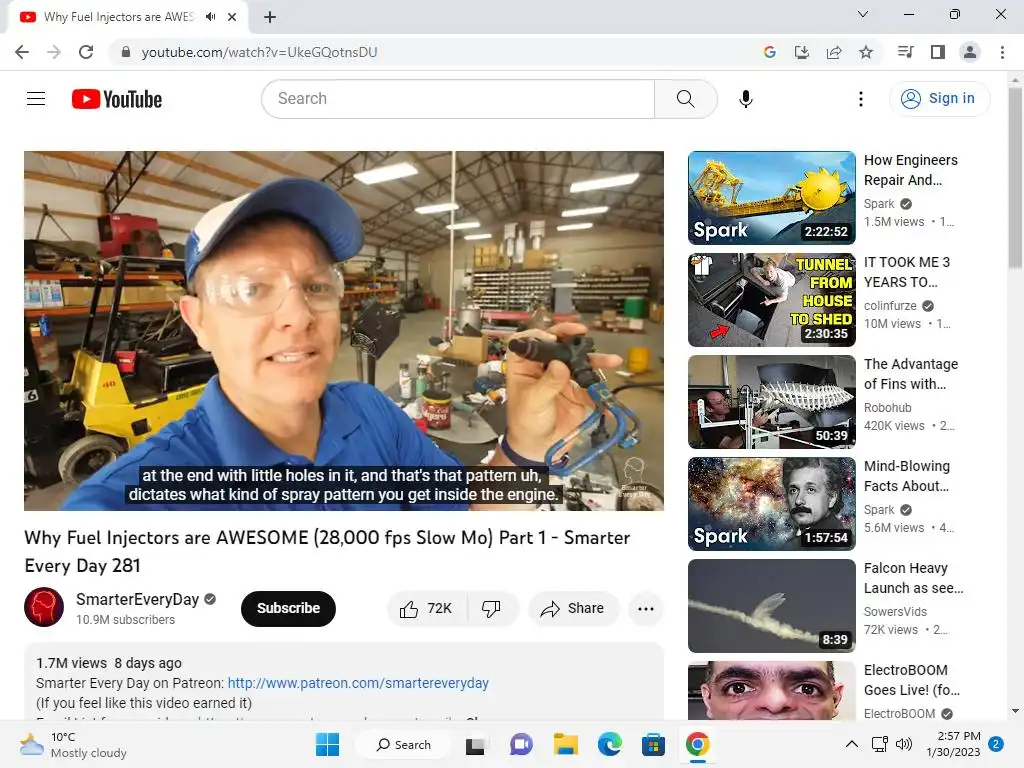Click the Share button
Viewport: 1024px width, 768px height.
point(572,609)
